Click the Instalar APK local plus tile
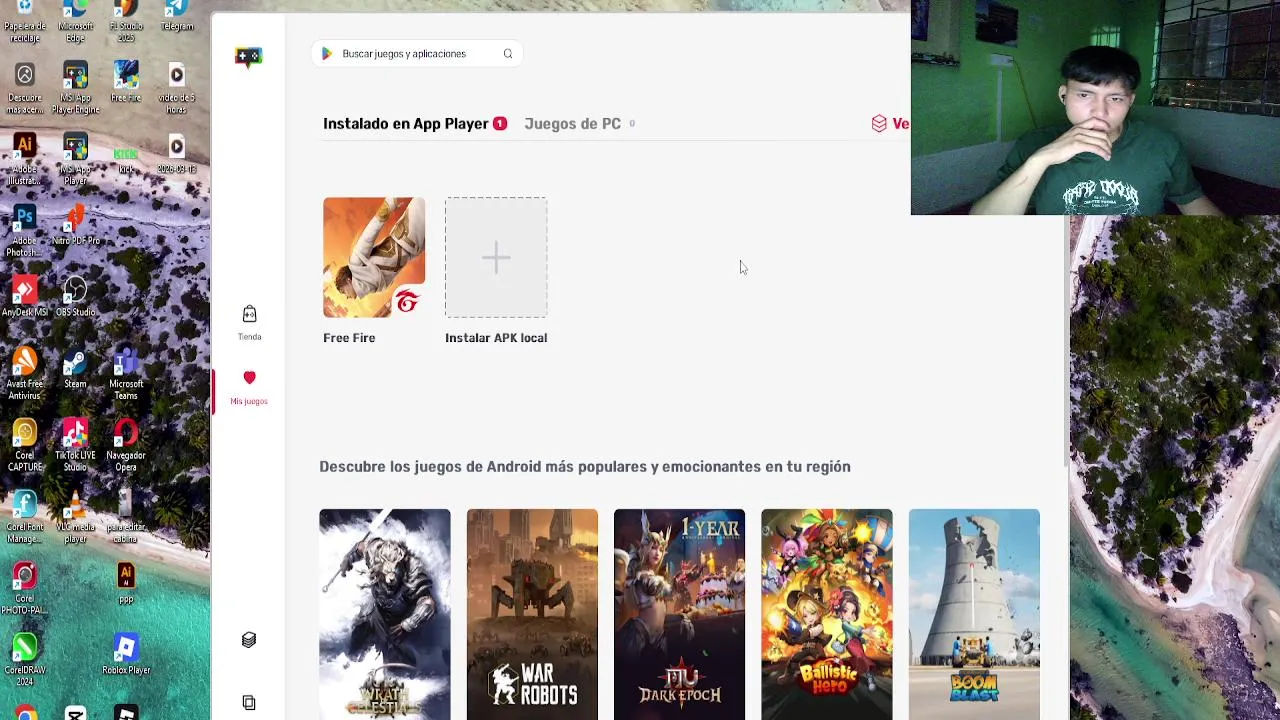Viewport: 1280px width, 720px height. (496, 257)
